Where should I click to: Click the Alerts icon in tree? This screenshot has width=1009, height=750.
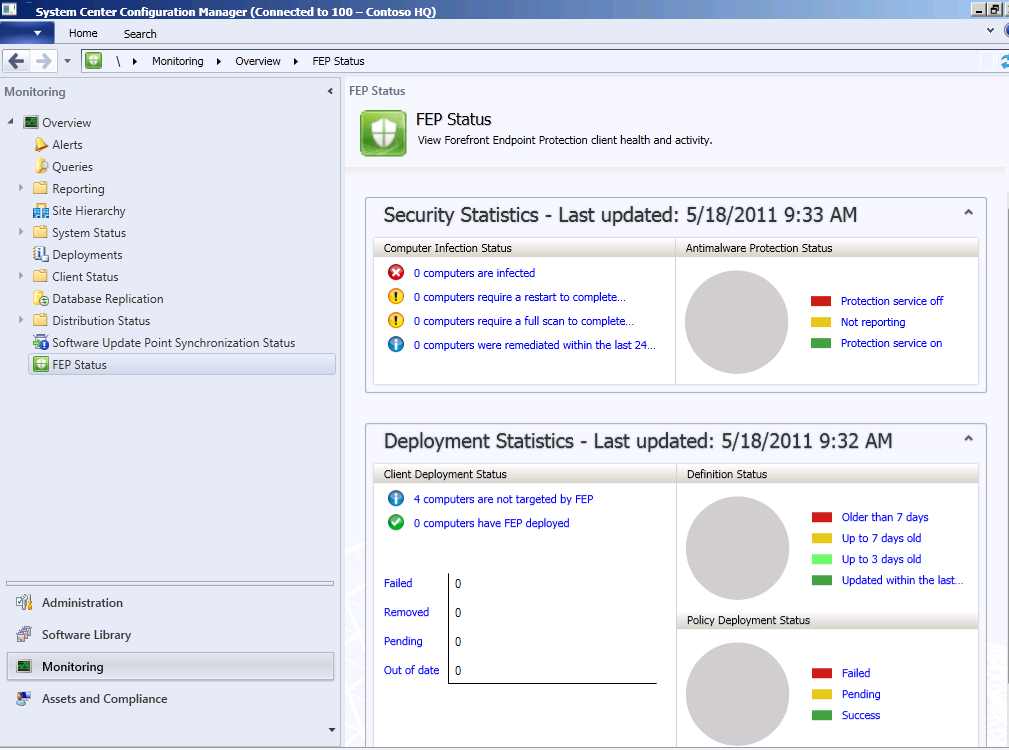click(x=41, y=145)
